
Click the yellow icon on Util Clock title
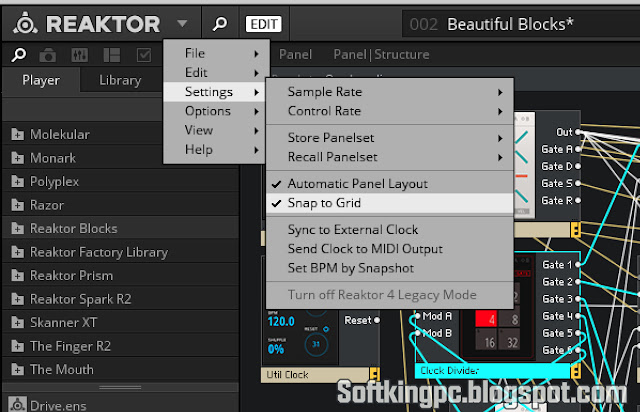374,374
